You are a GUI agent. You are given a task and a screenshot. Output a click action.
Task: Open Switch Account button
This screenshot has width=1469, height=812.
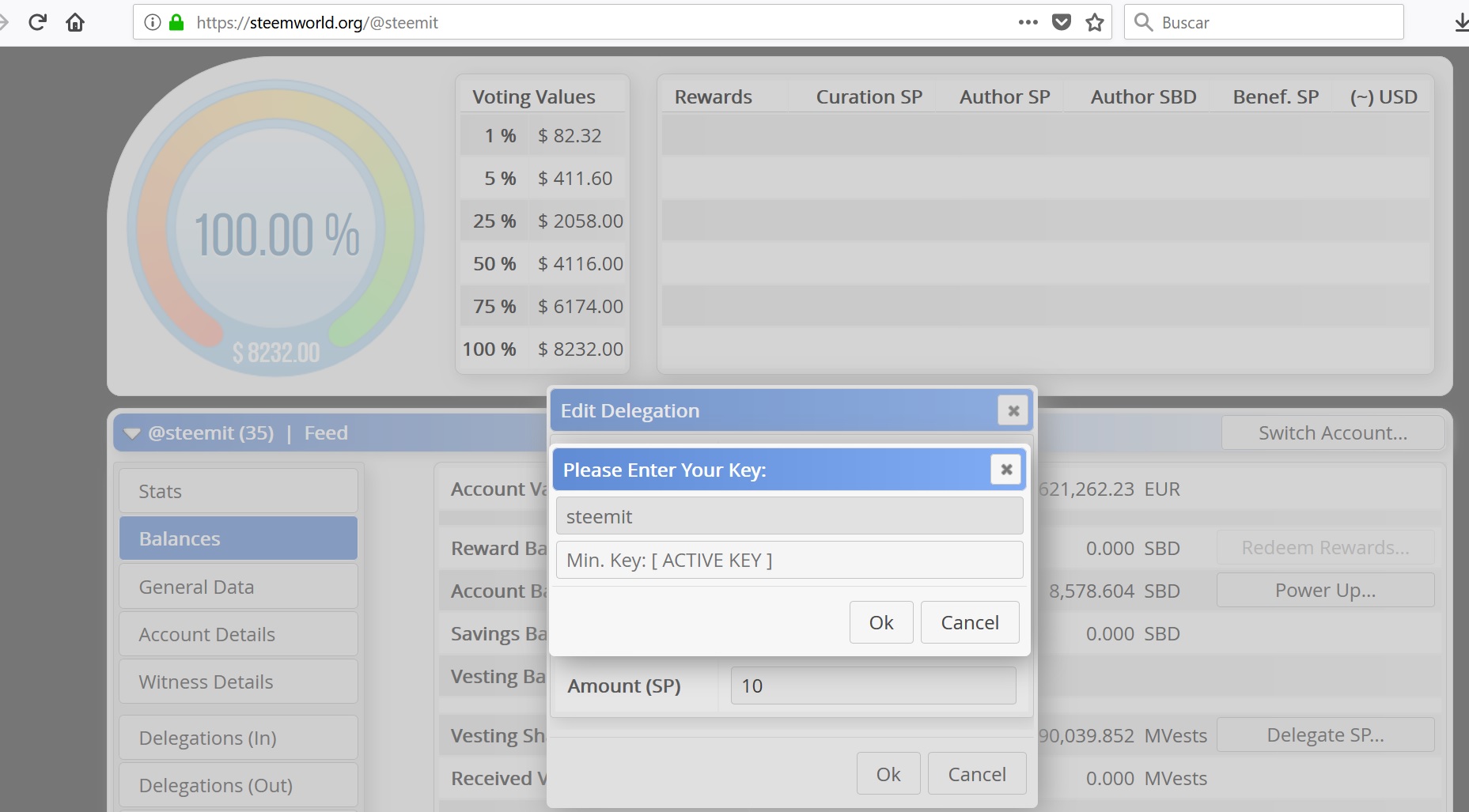pyautogui.click(x=1333, y=432)
